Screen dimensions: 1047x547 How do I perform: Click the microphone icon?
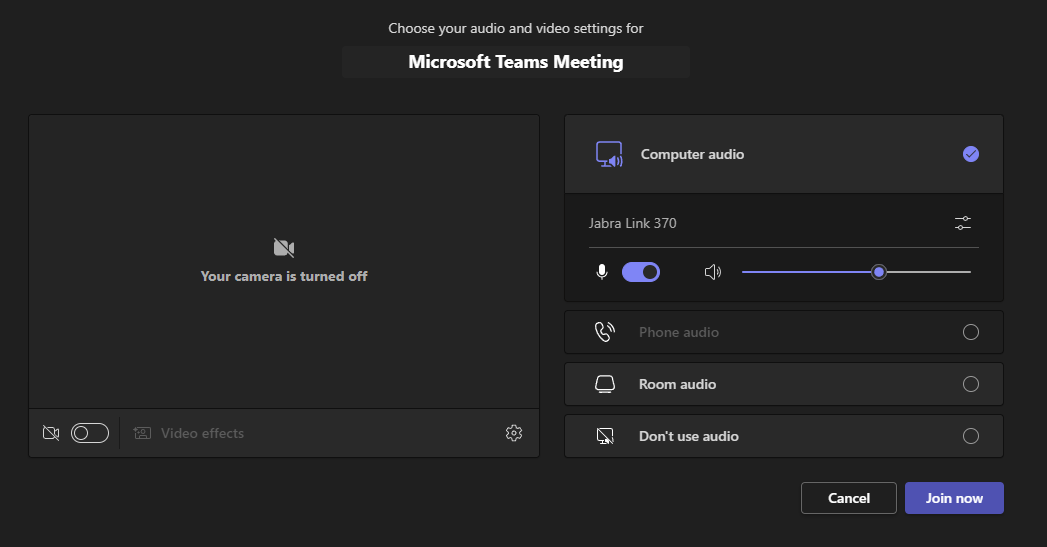pyautogui.click(x=602, y=272)
